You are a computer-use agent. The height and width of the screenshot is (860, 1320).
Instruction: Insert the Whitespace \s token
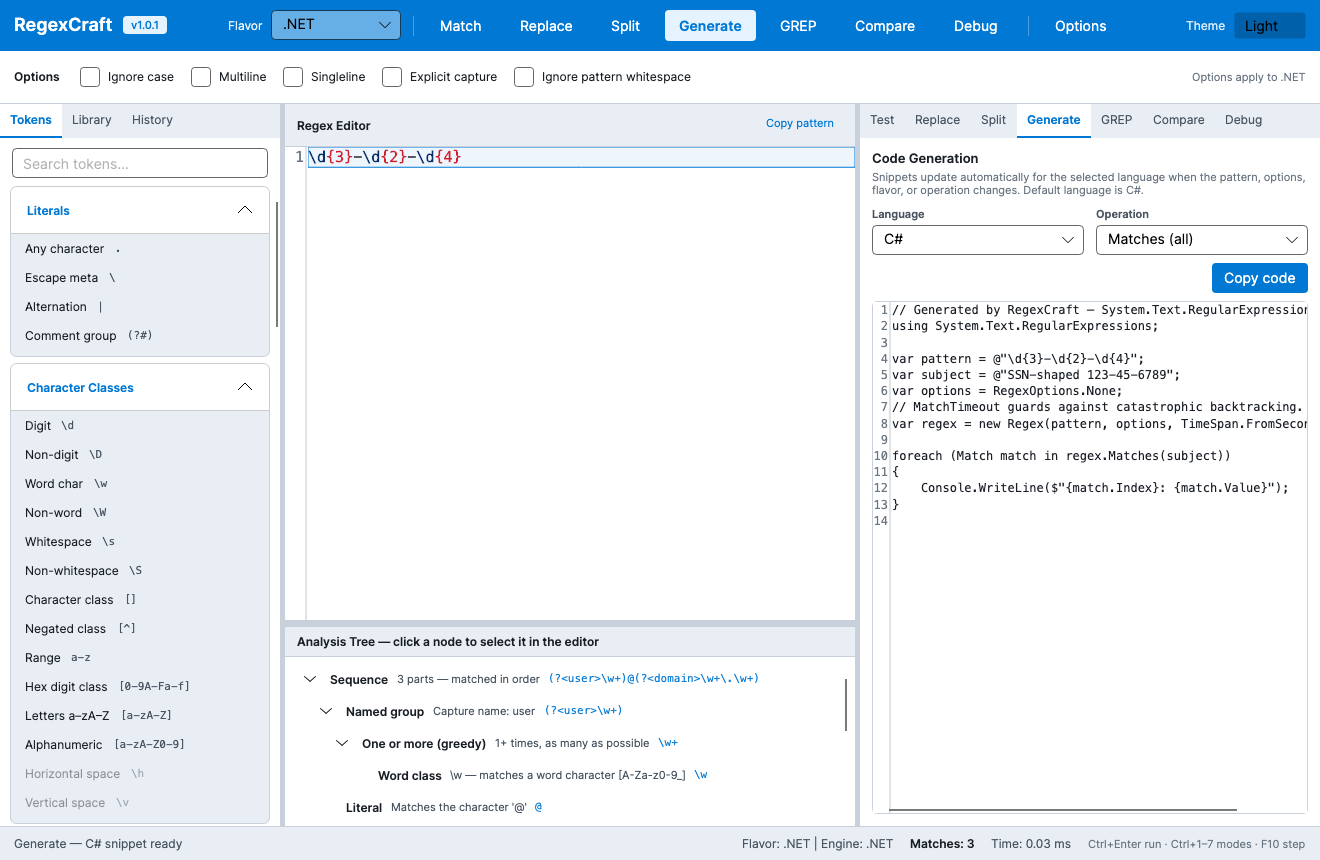tap(140, 542)
